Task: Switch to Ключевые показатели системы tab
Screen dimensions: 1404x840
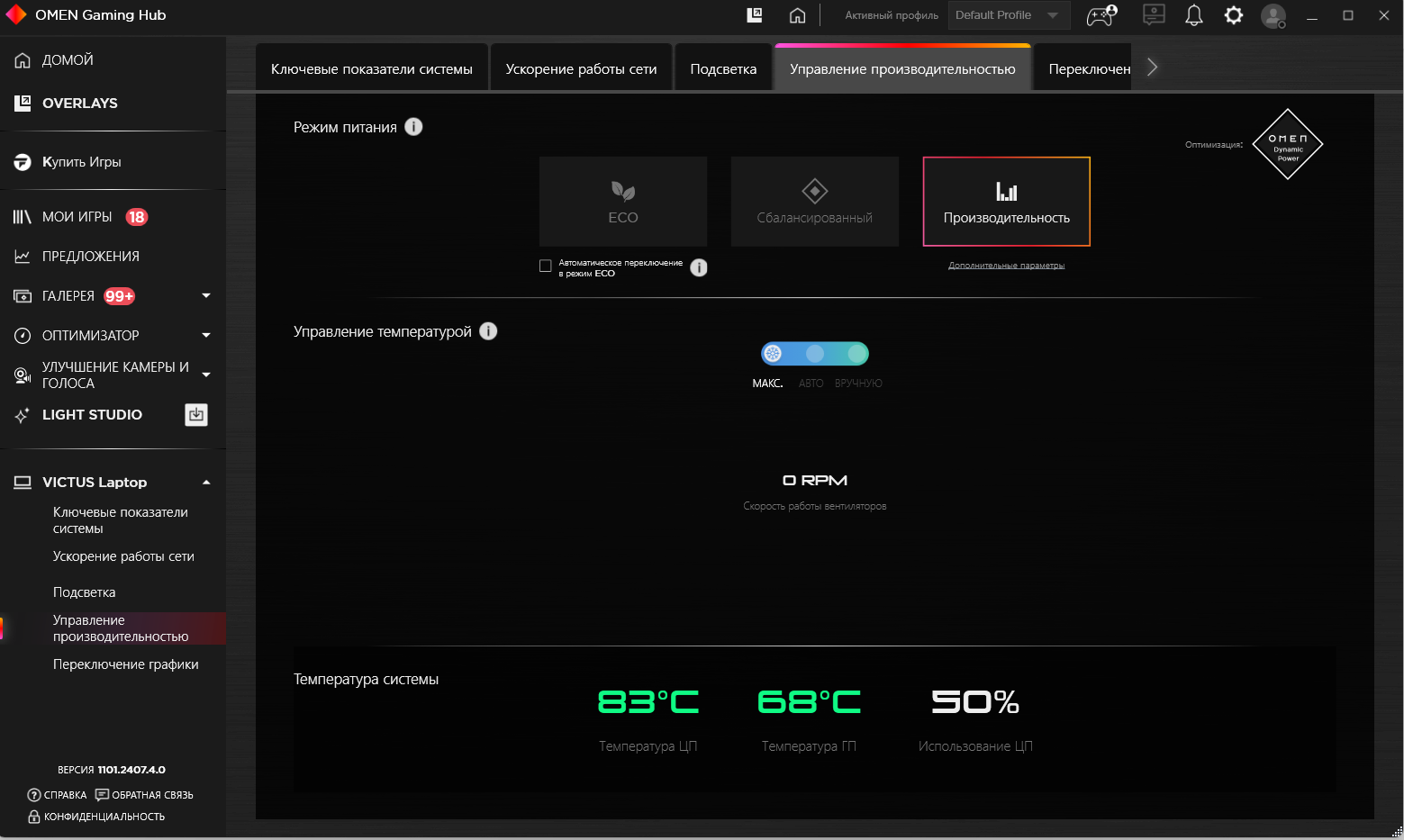Action: pyautogui.click(x=372, y=68)
